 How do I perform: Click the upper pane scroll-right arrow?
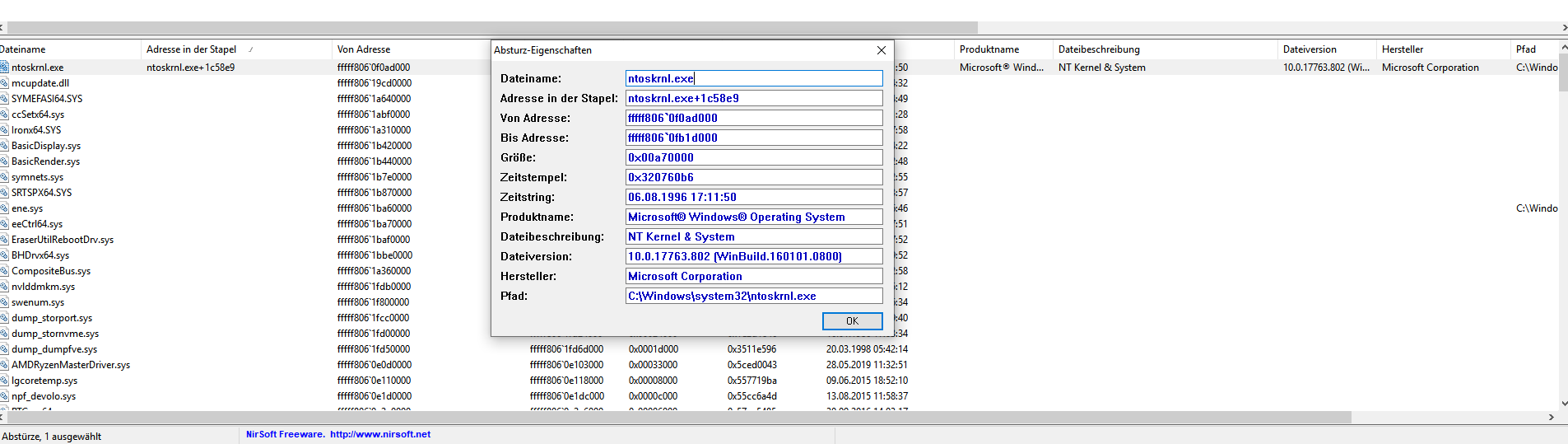pyautogui.click(x=1563, y=27)
